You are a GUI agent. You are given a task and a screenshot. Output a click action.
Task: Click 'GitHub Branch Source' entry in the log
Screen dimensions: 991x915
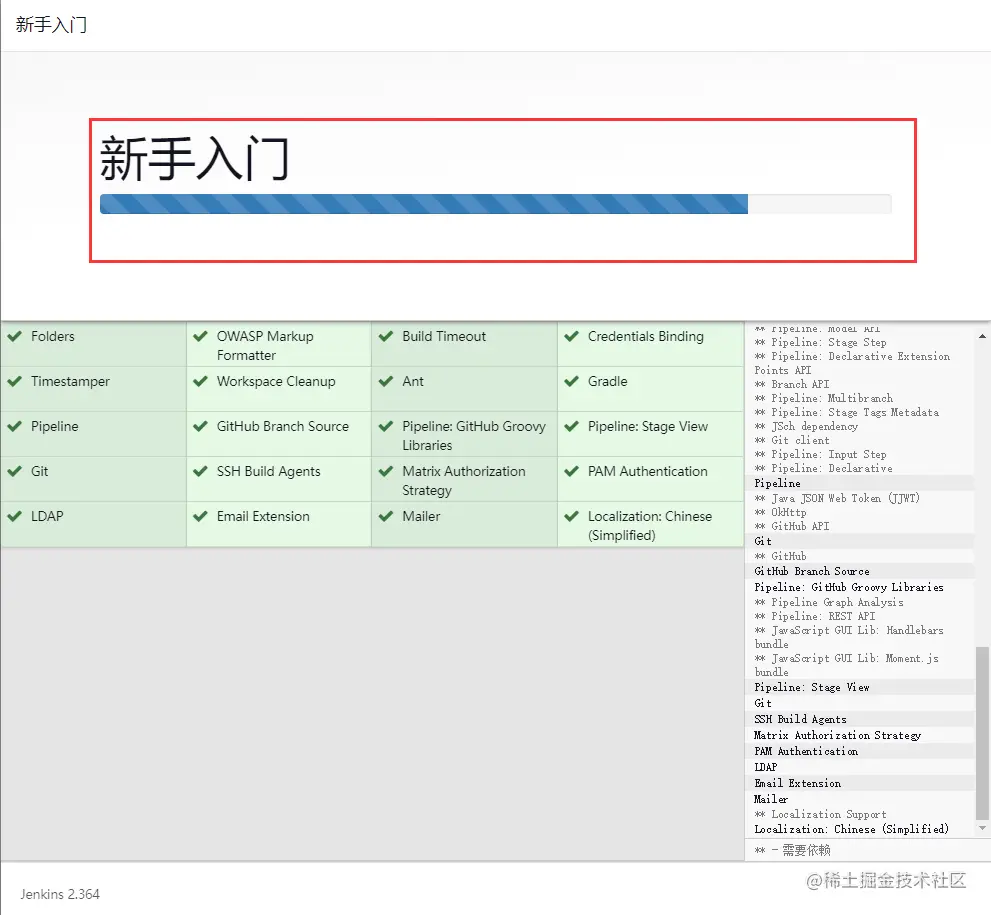[x=812, y=571]
